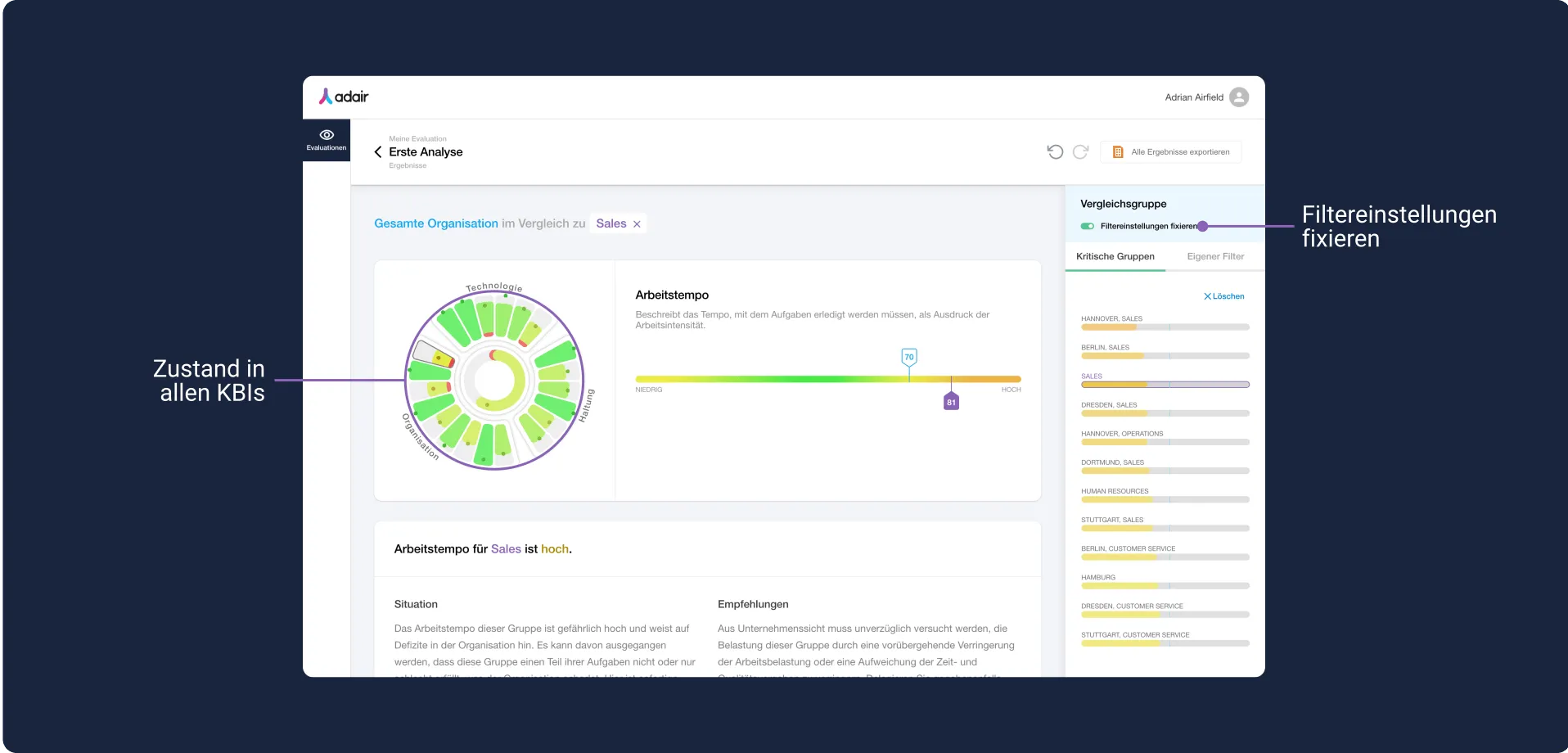Click the Löschen link
1568x753 pixels.
pyautogui.click(x=1224, y=296)
